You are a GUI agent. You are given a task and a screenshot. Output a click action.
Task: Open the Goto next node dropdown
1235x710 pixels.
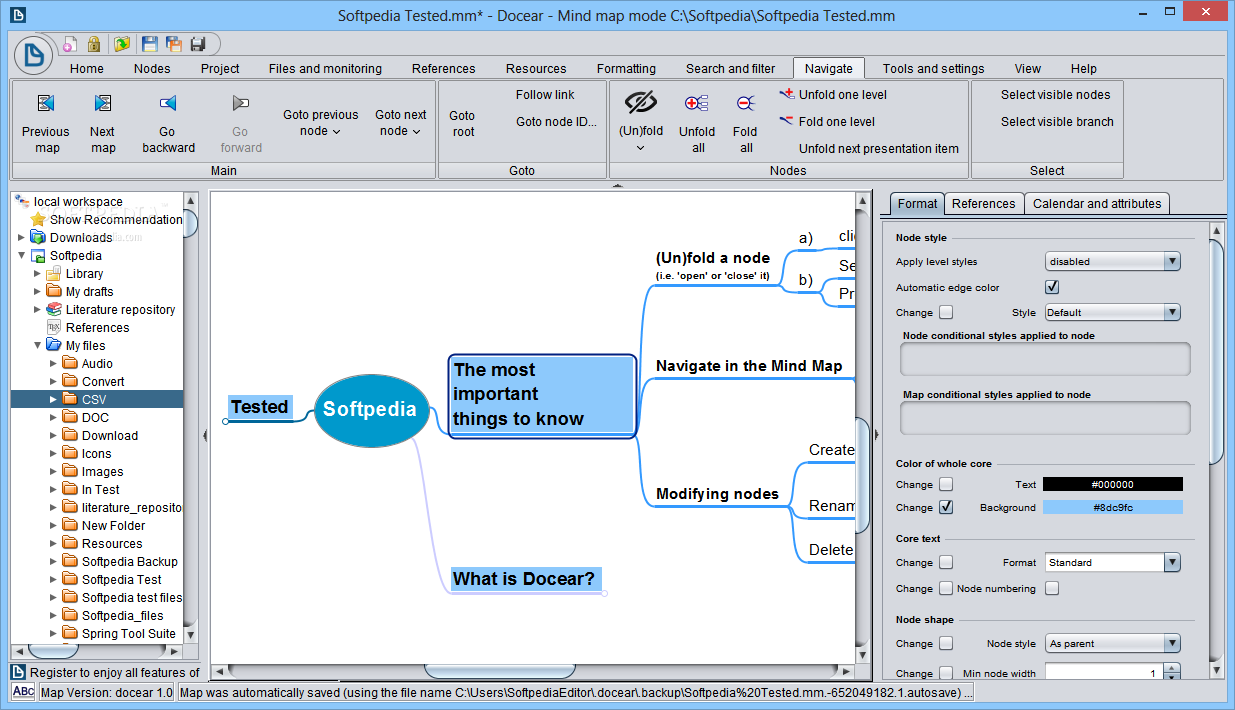tap(401, 123)
